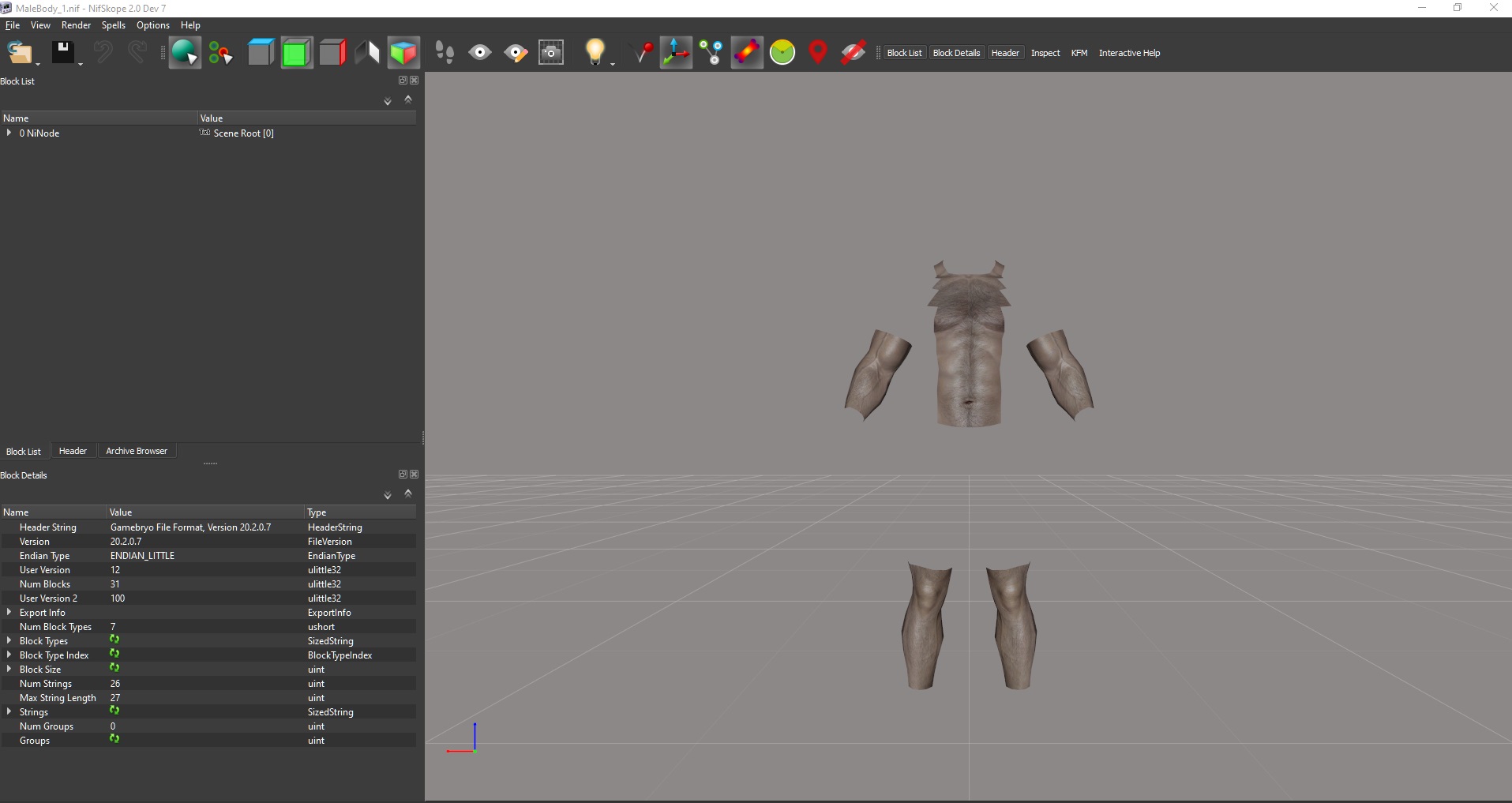Select the Top view cube icon
Image resolution: width=1512 pixels, height=803 pixels.
[x=260, y=53]
